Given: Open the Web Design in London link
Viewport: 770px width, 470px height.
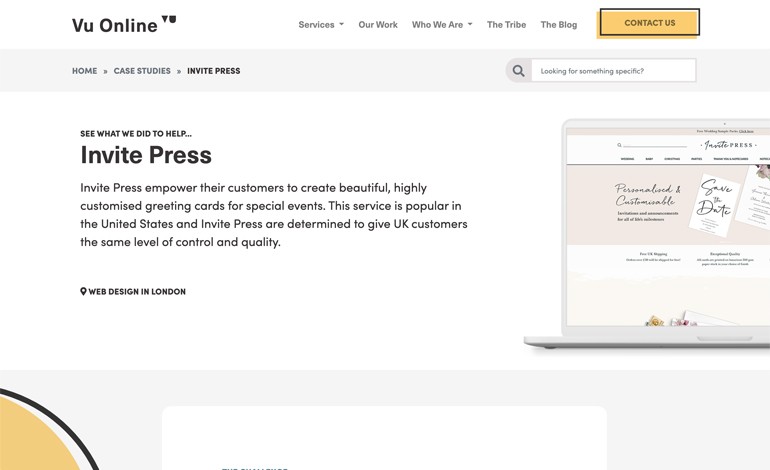Looking at the screenshot, I should [x=137, y=291].
